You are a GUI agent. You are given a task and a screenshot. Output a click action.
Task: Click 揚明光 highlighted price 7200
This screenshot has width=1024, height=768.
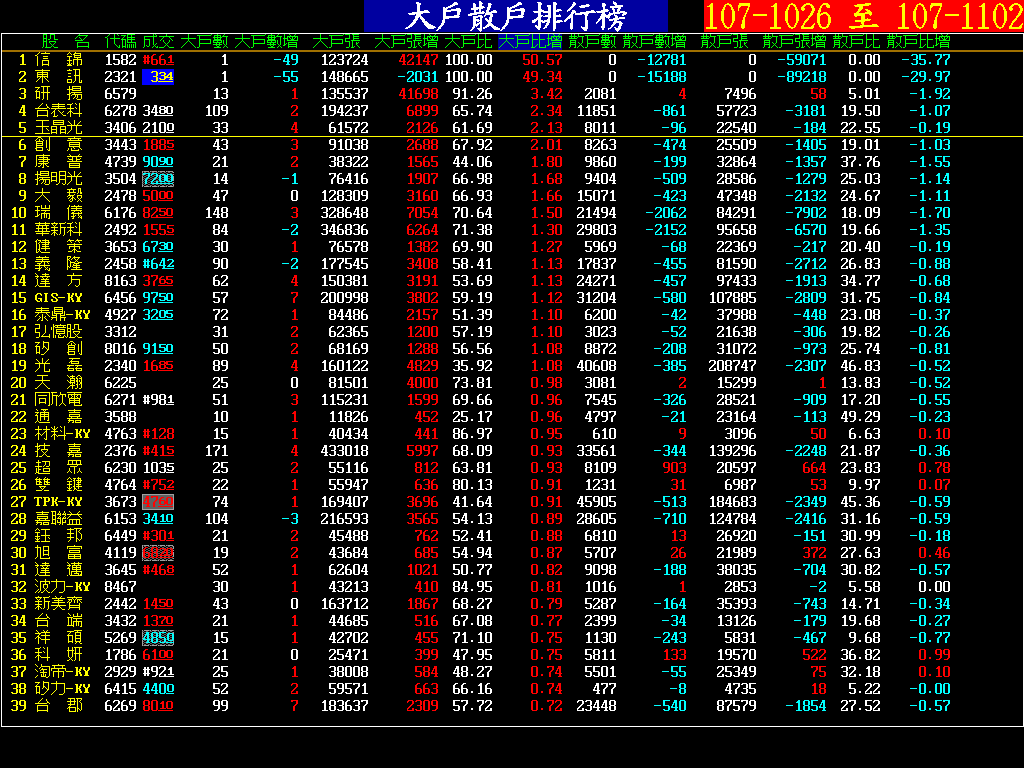pyautogui.click(x=158, y=179)
